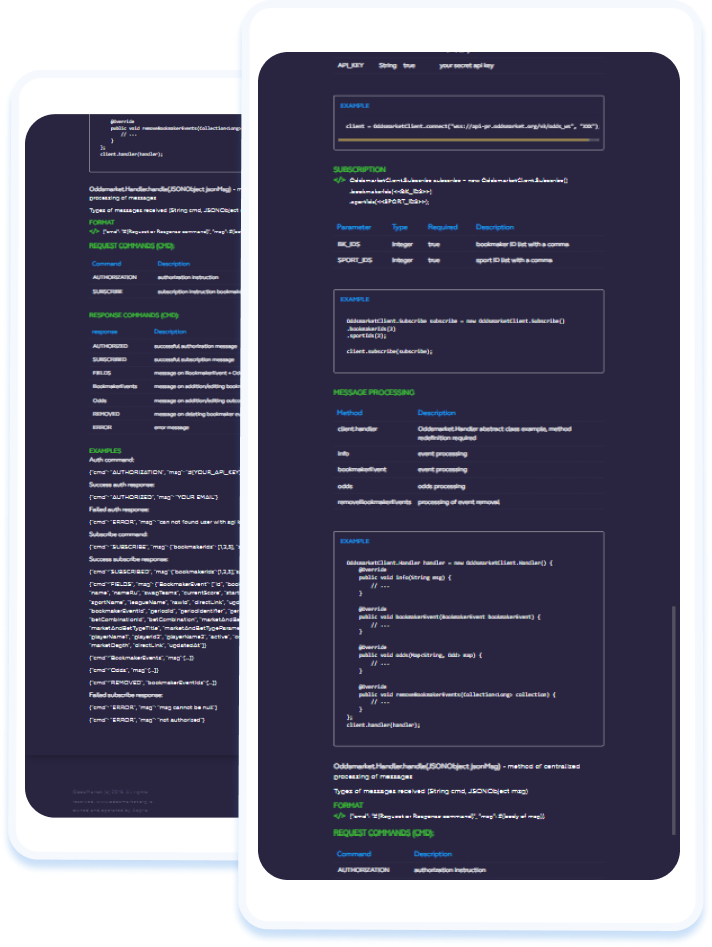Select 'authorization instruction' in front tablet
The width and height of the screenshot is (712, 947).
tap(450, 870)
